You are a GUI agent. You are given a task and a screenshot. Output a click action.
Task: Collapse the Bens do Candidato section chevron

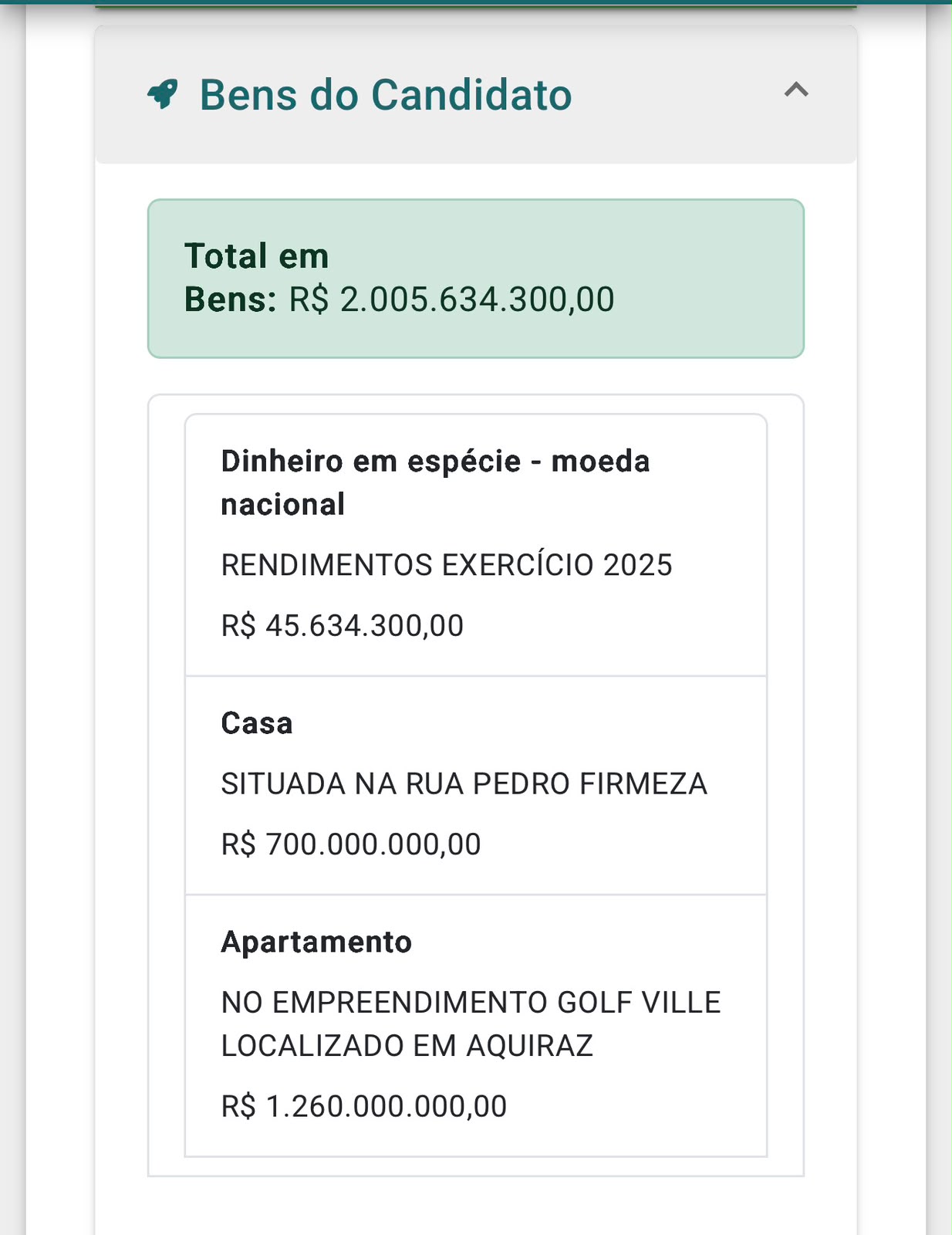click(x=796, y=90)
